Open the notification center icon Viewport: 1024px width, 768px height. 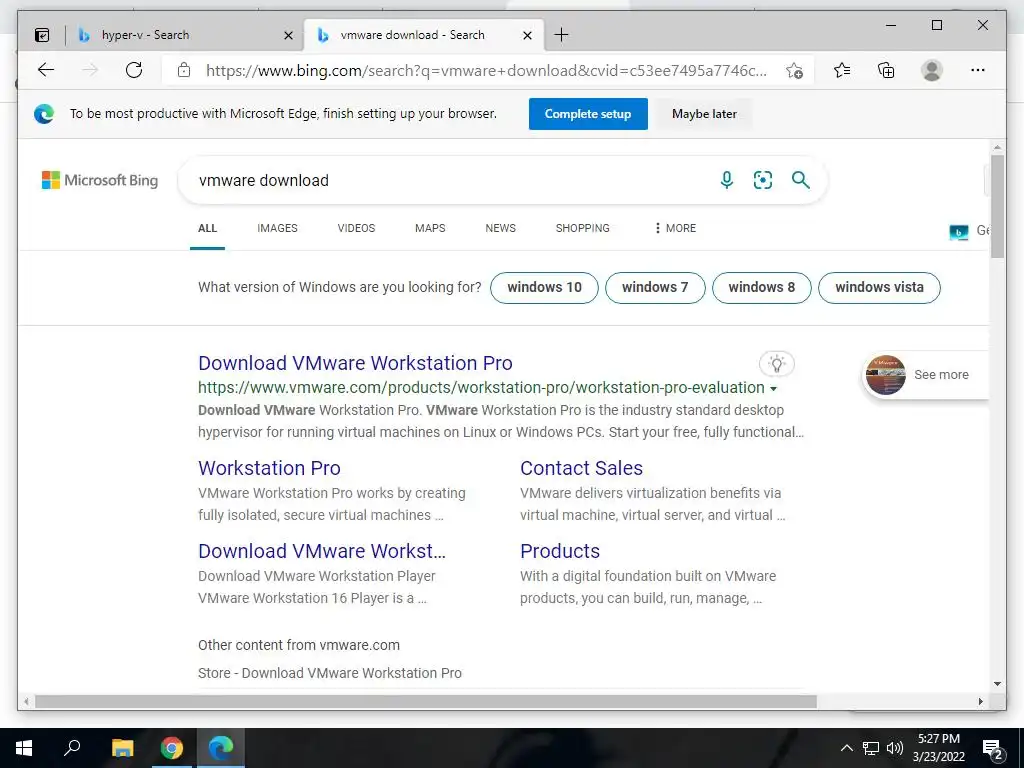coord(993,749)
